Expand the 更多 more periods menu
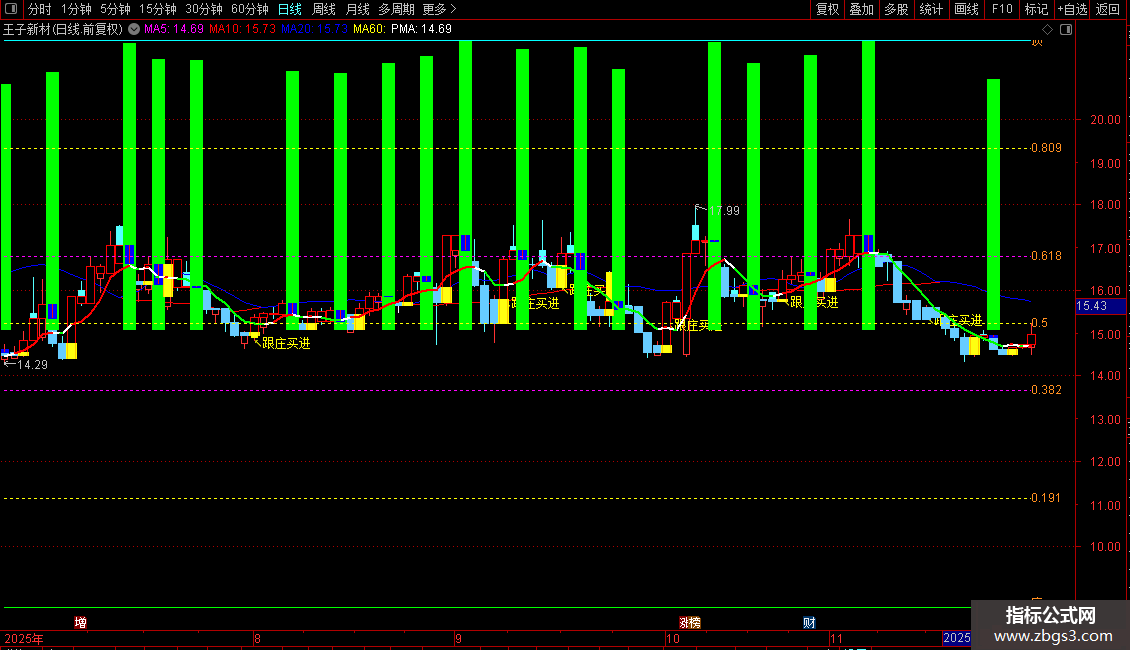 point(440,9)
